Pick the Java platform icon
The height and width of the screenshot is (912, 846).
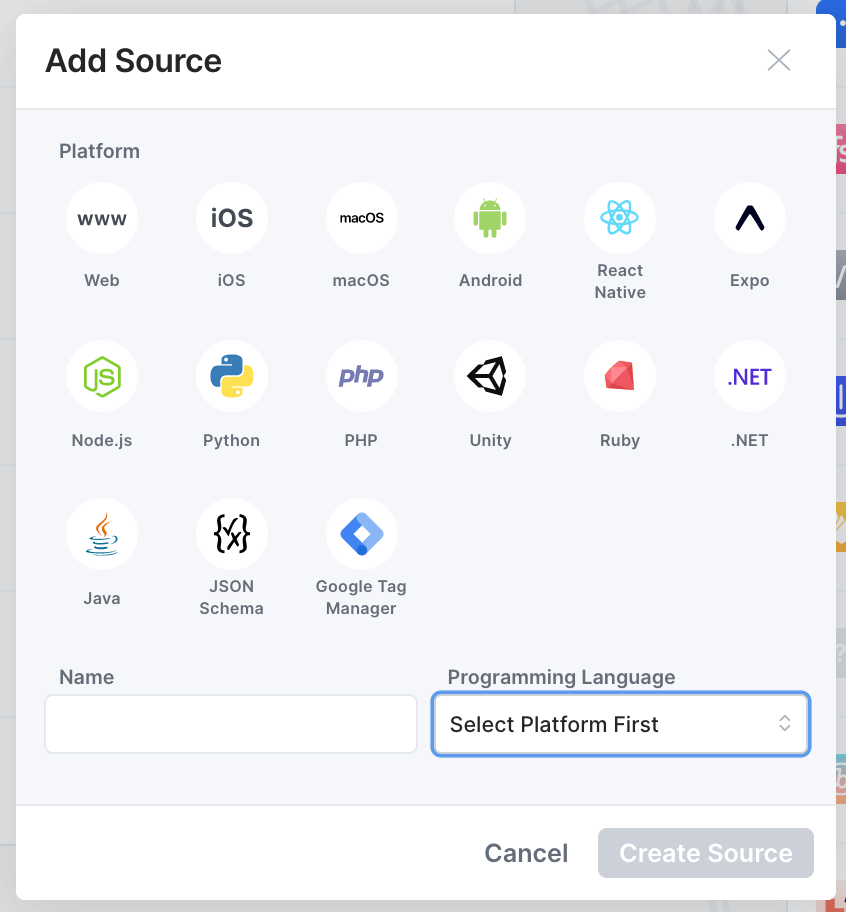pyautogui.click(x=102, y=534)
